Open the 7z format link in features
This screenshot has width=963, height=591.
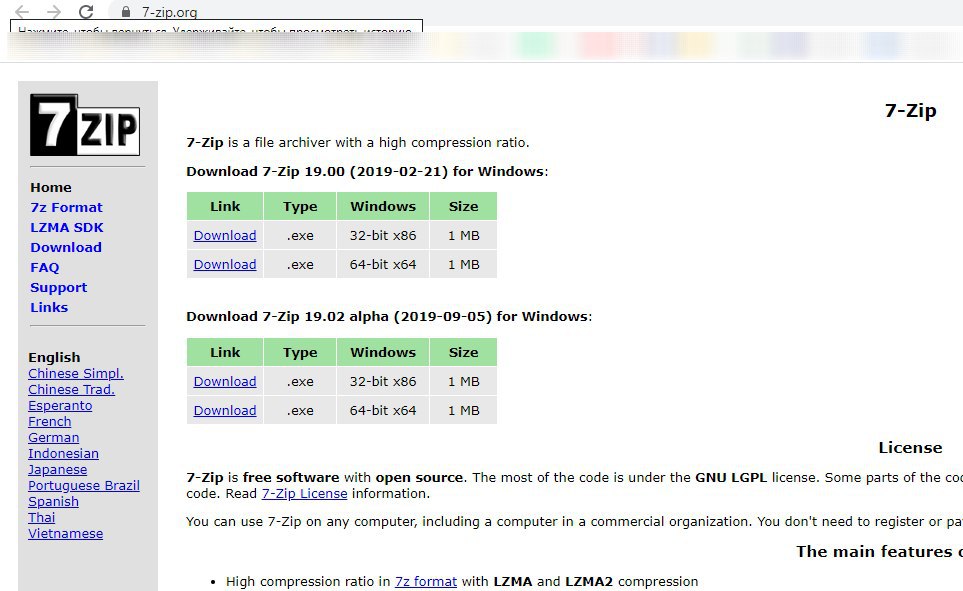coord(426,581)
